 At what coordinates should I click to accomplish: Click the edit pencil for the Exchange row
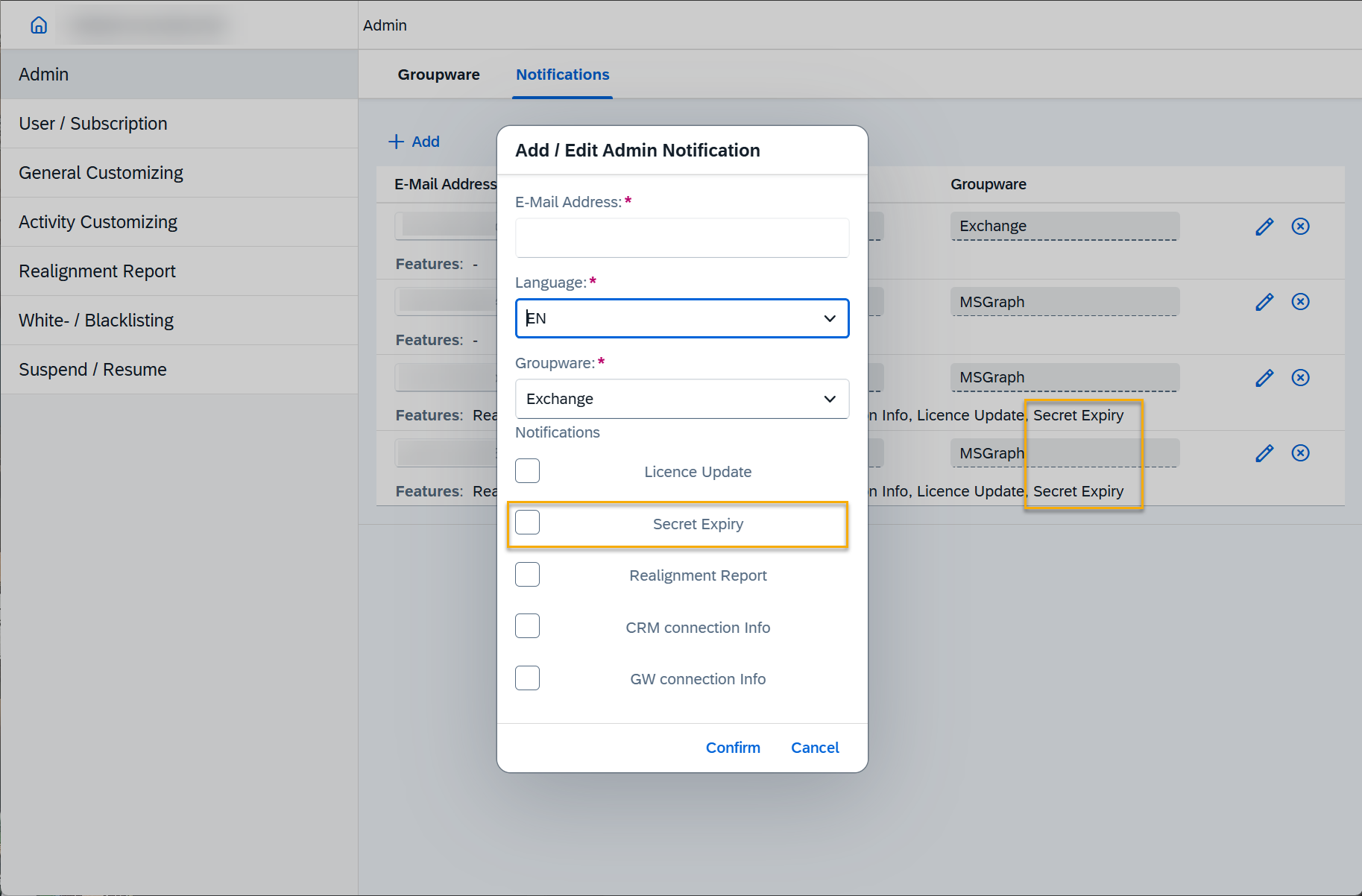pyautogui.click(x=1264, y=227)
